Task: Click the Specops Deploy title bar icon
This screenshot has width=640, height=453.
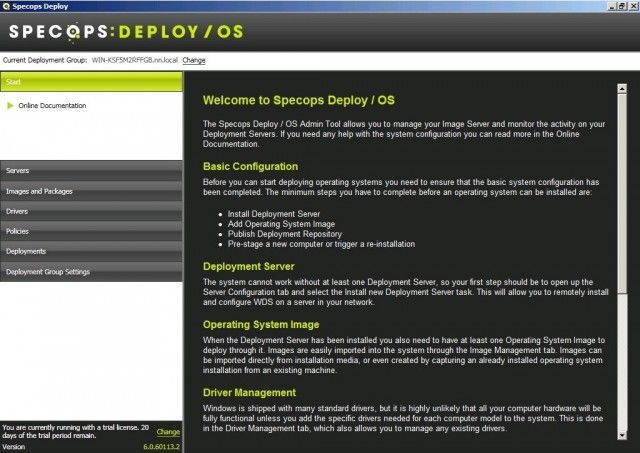Action: [x=6, y=6]
